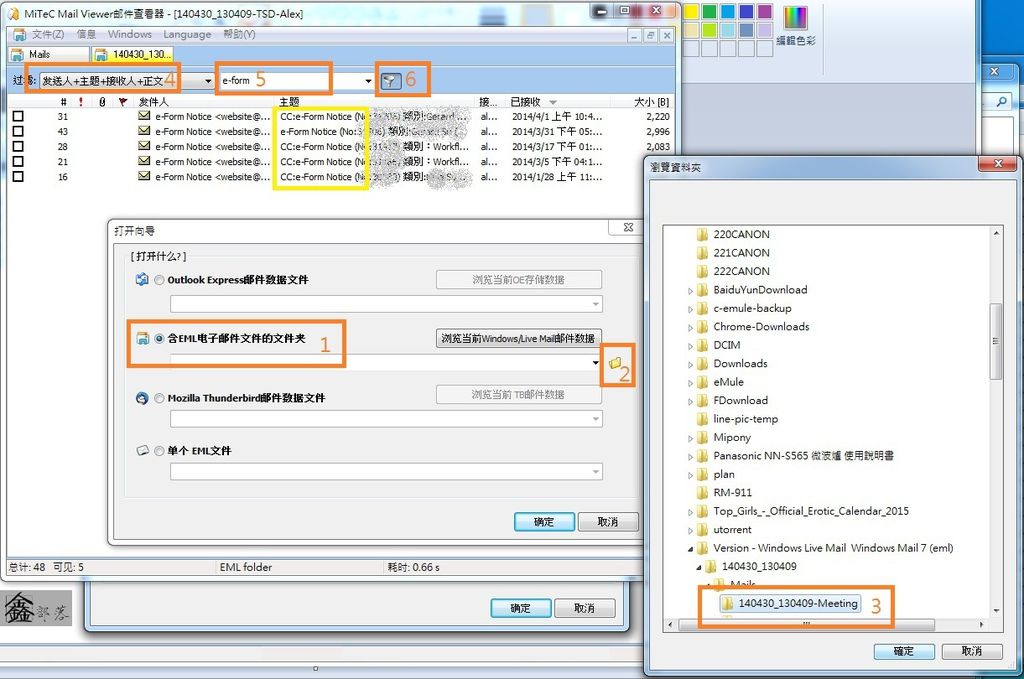The image size is (1024, 679).
Task: Expand the BaiduYunDownload folder node
Action: pos(690,291)
